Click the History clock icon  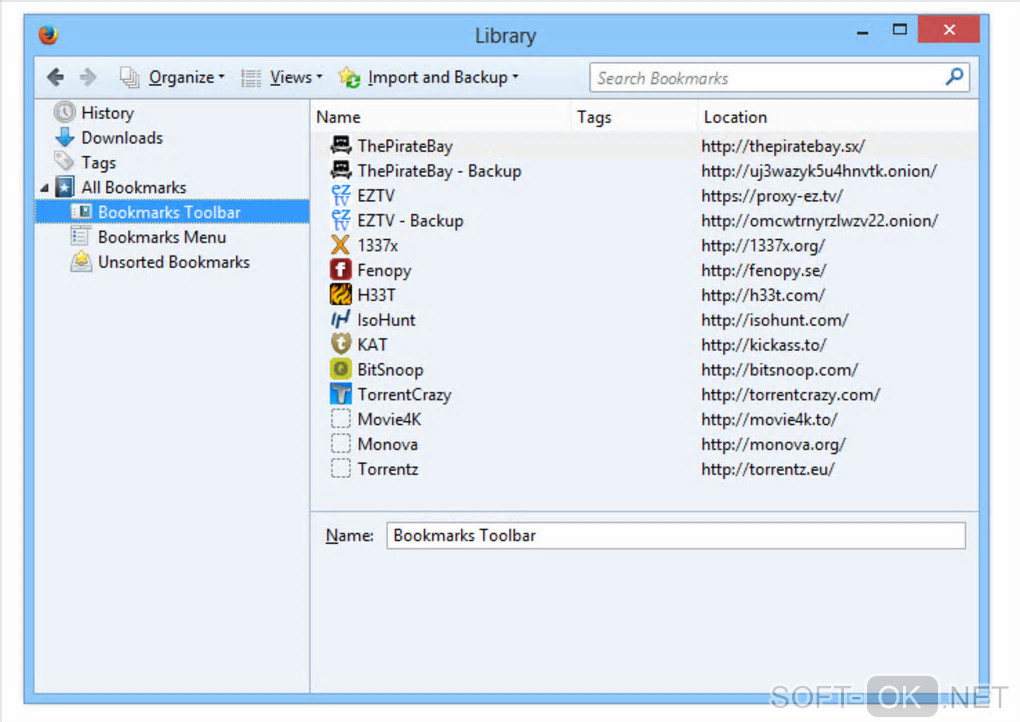coord(64,113)
